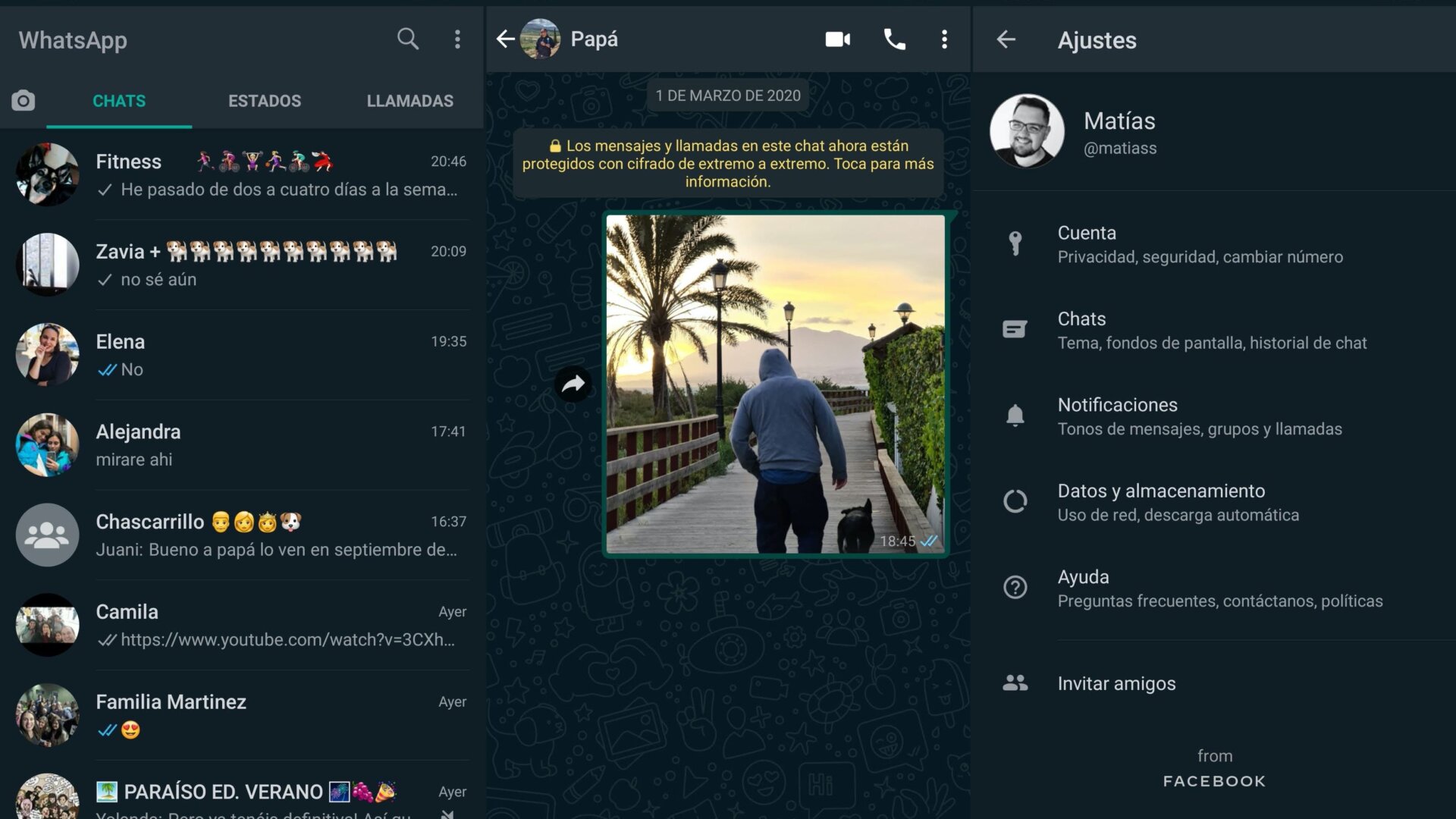
Task: Start a voice call with Papá
Action: (895, 39)
